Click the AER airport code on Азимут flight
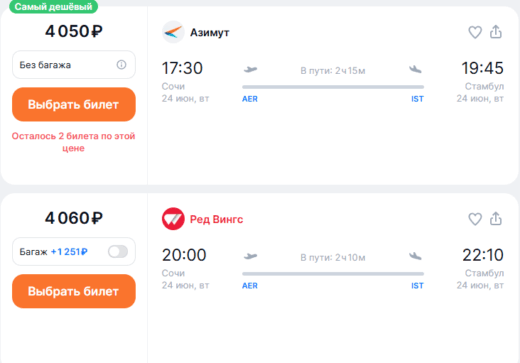This screenshot has height=363, width=520. [250, 99]
